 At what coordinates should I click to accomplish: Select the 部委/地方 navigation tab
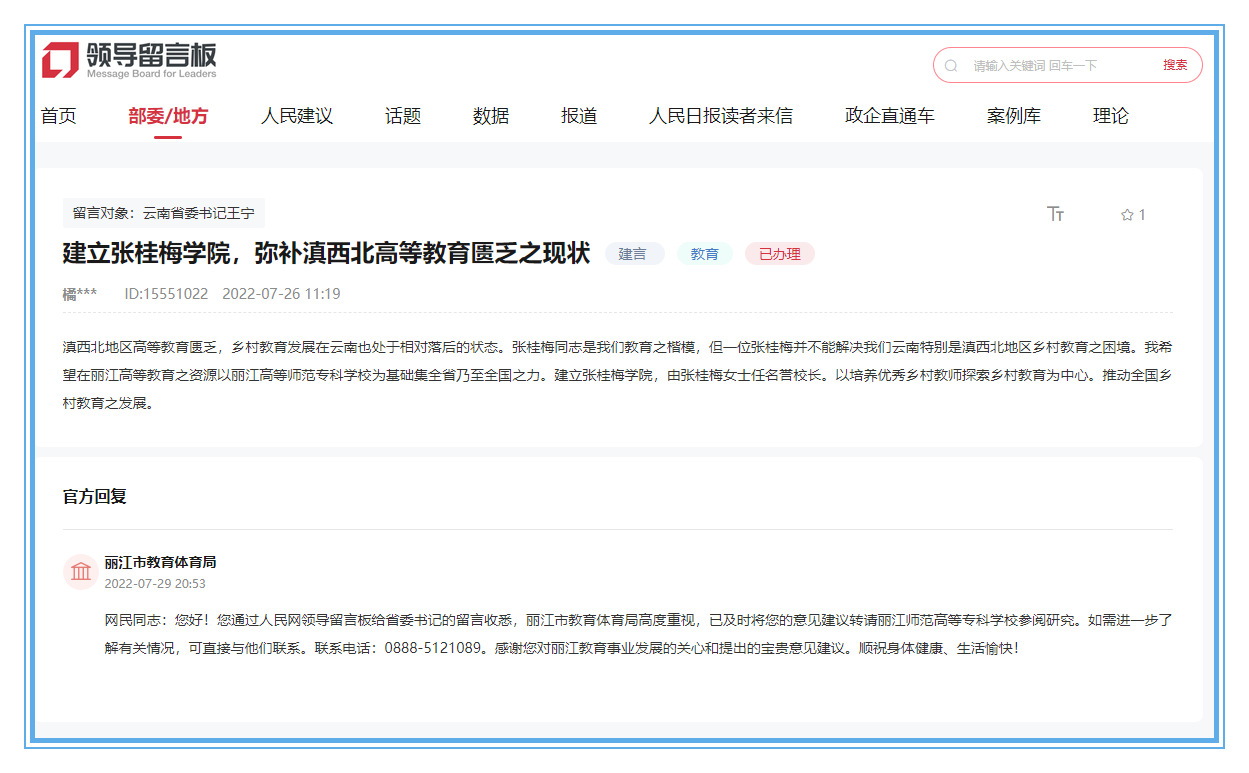point(168,116)
